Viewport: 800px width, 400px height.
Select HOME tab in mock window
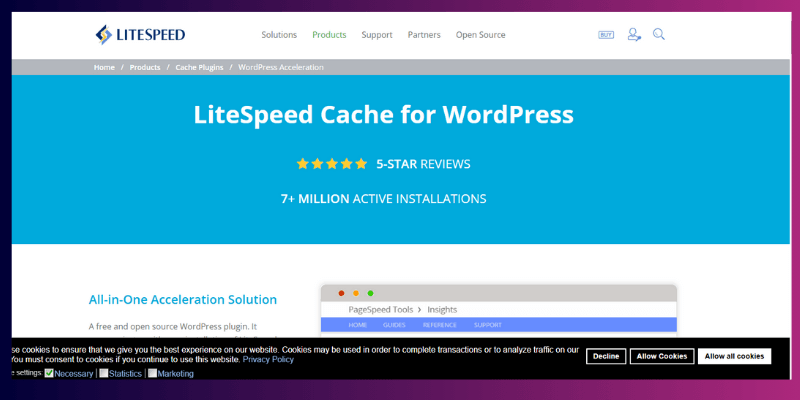(x=358, y=325)
